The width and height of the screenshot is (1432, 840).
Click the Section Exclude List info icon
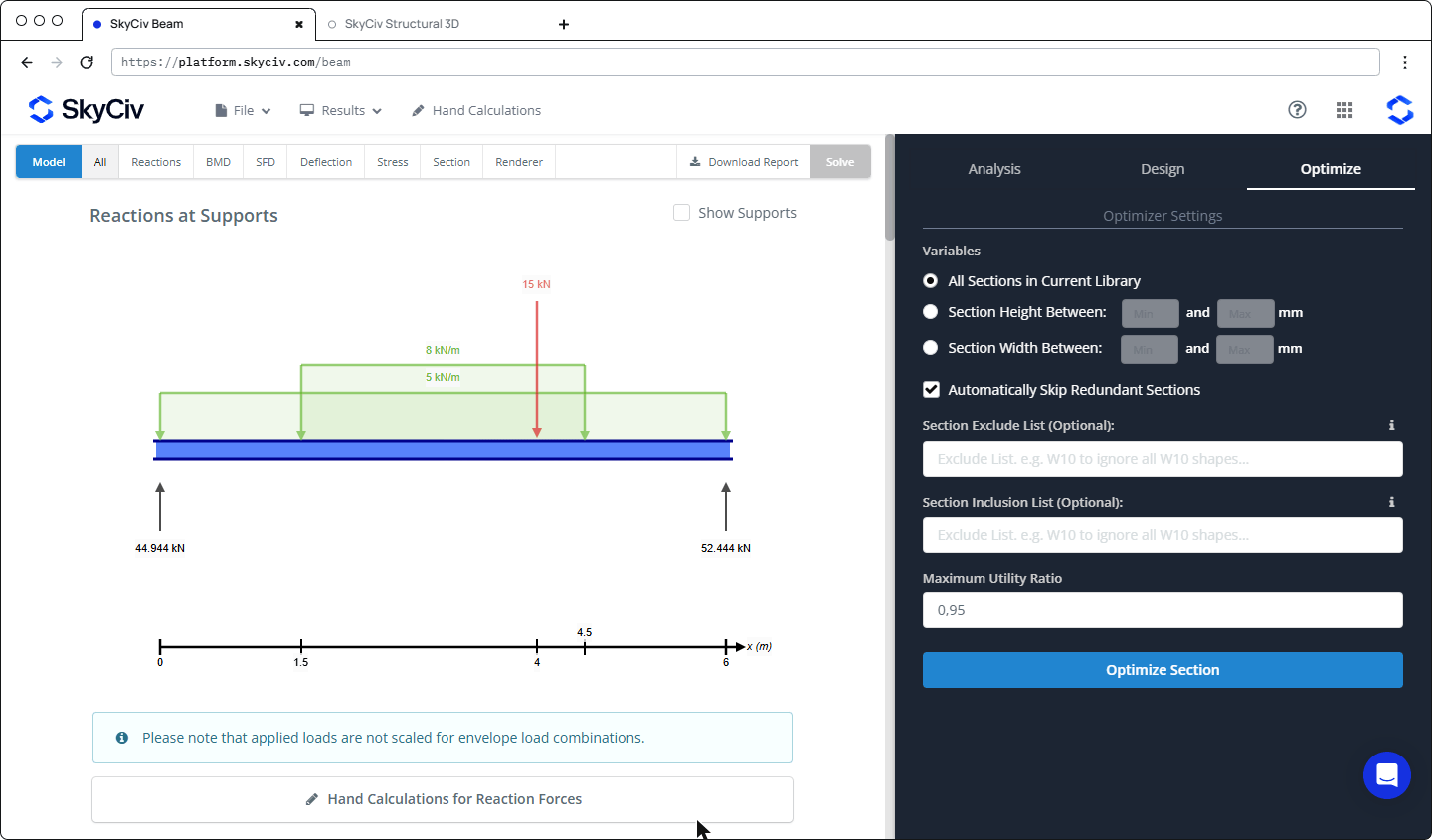pos(1391,425)
